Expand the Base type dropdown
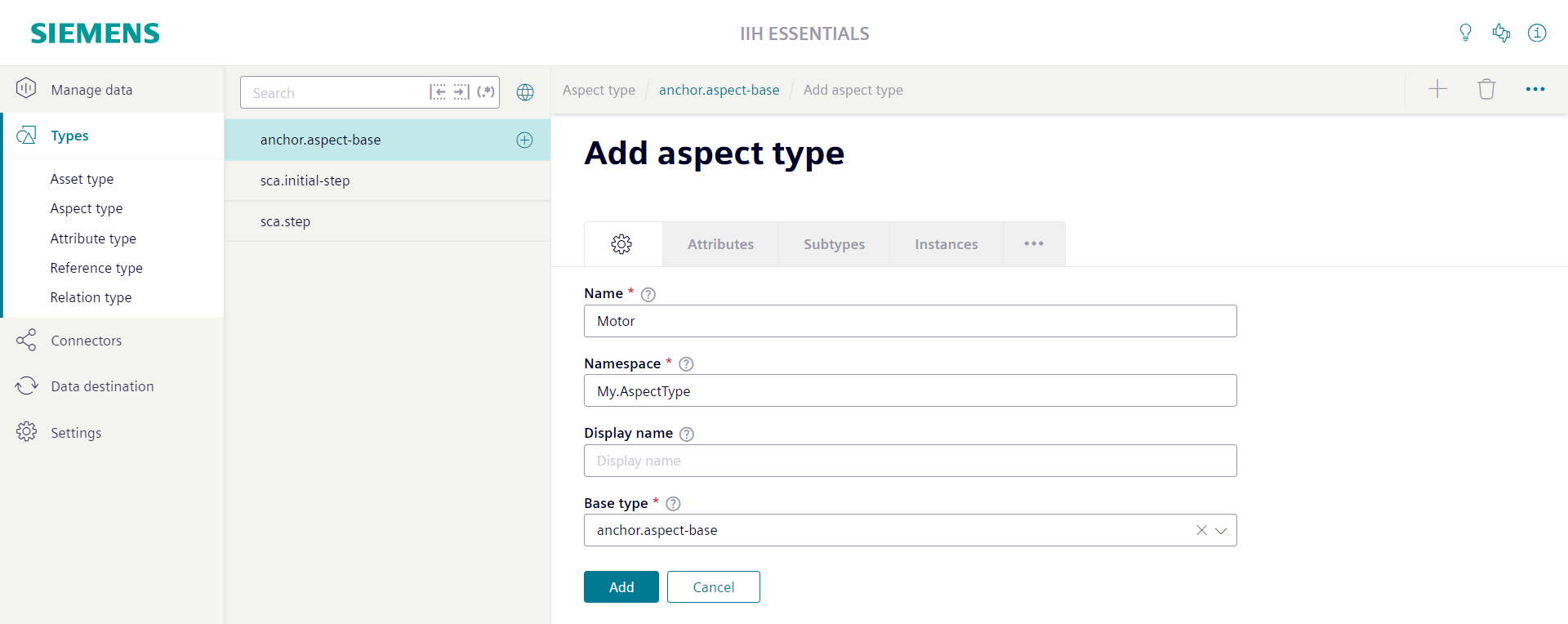This screenshot has width=1568, height=624. coord(1221,530)
